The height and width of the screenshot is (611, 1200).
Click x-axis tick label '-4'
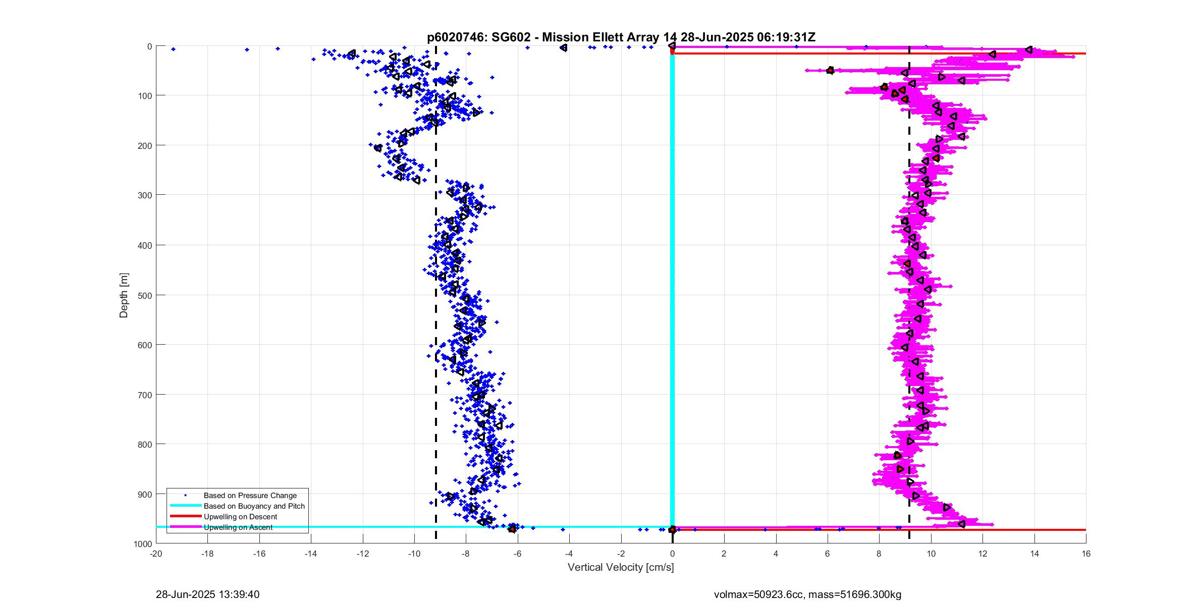point(569,553)
